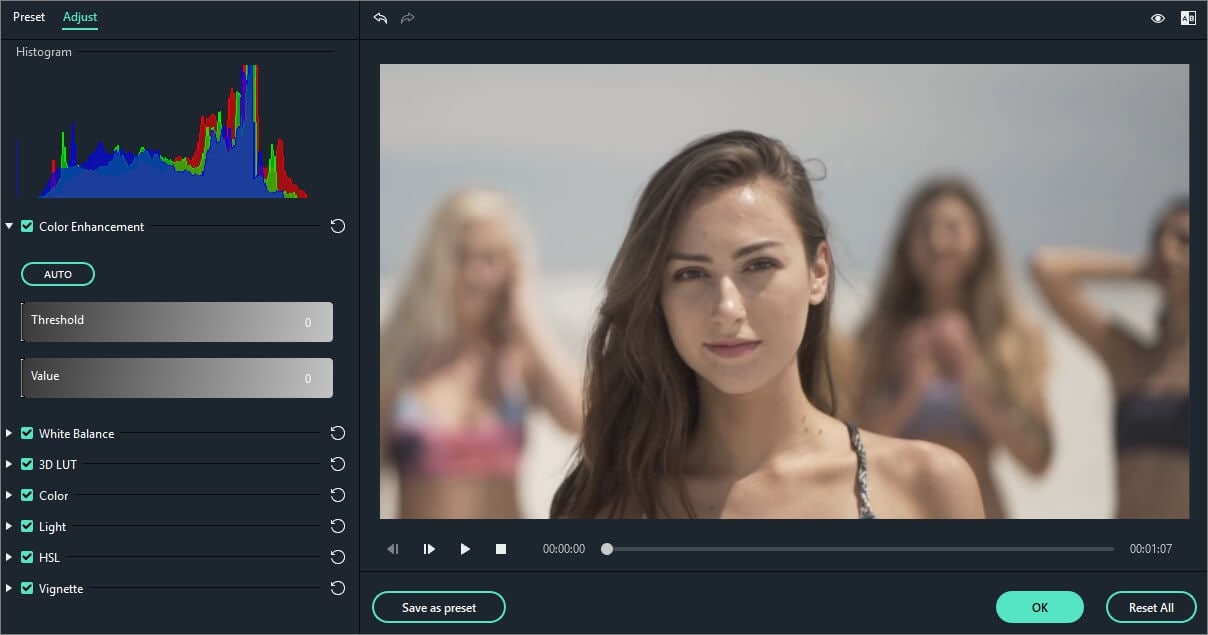Uncheck the HSL checkbox
The height and width of the screenshot is (635, 1208).
coord(27,557)
